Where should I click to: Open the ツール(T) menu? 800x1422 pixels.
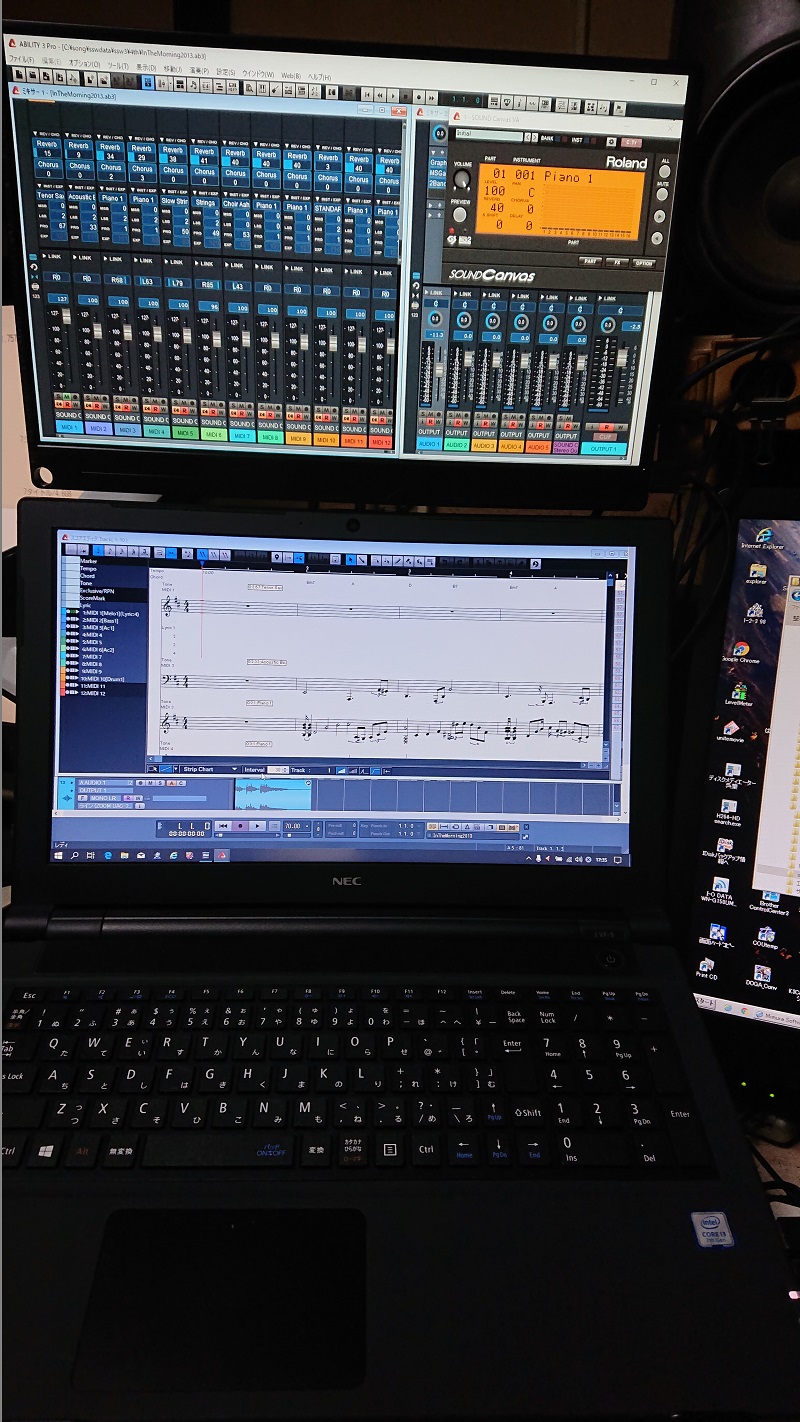(118, 65)
